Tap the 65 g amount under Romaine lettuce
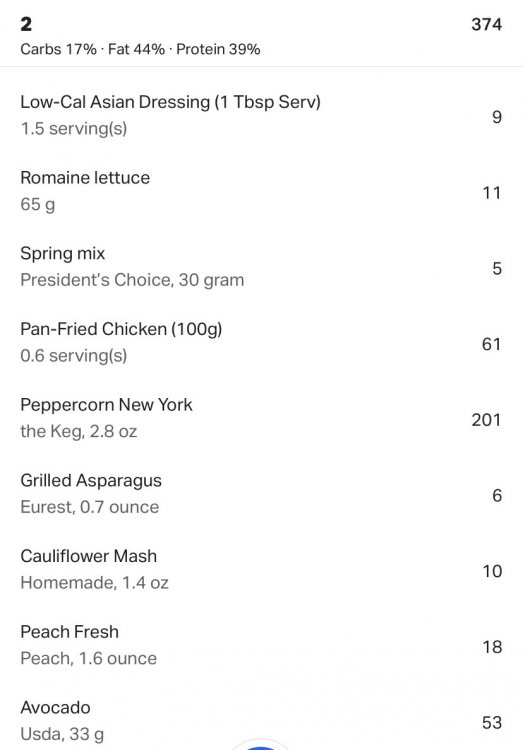This screenshot has height=750, width=523. click(x=38, y=204)
